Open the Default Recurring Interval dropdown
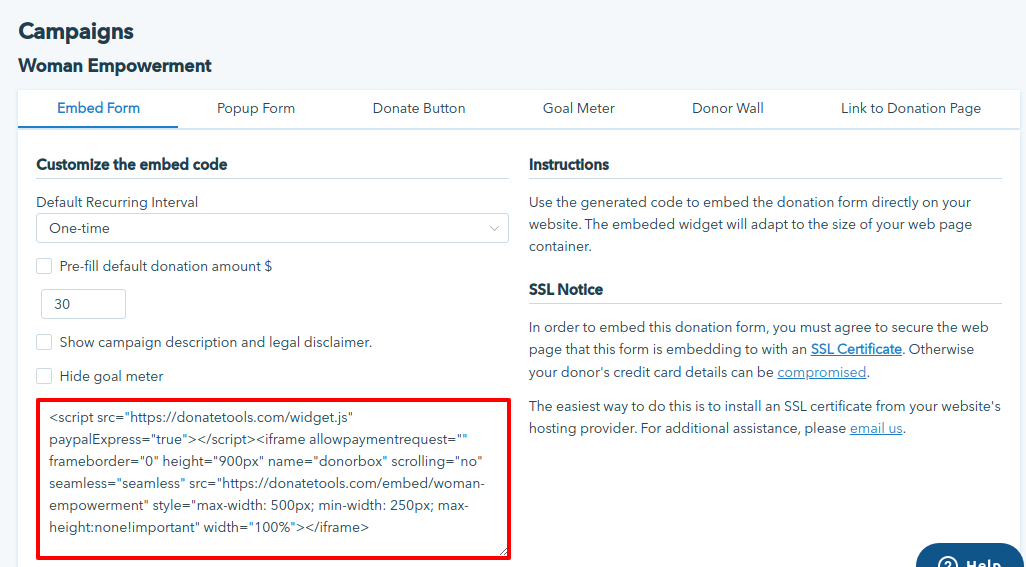The width and height of the screenshot is (1026, 567). [272, 228]
